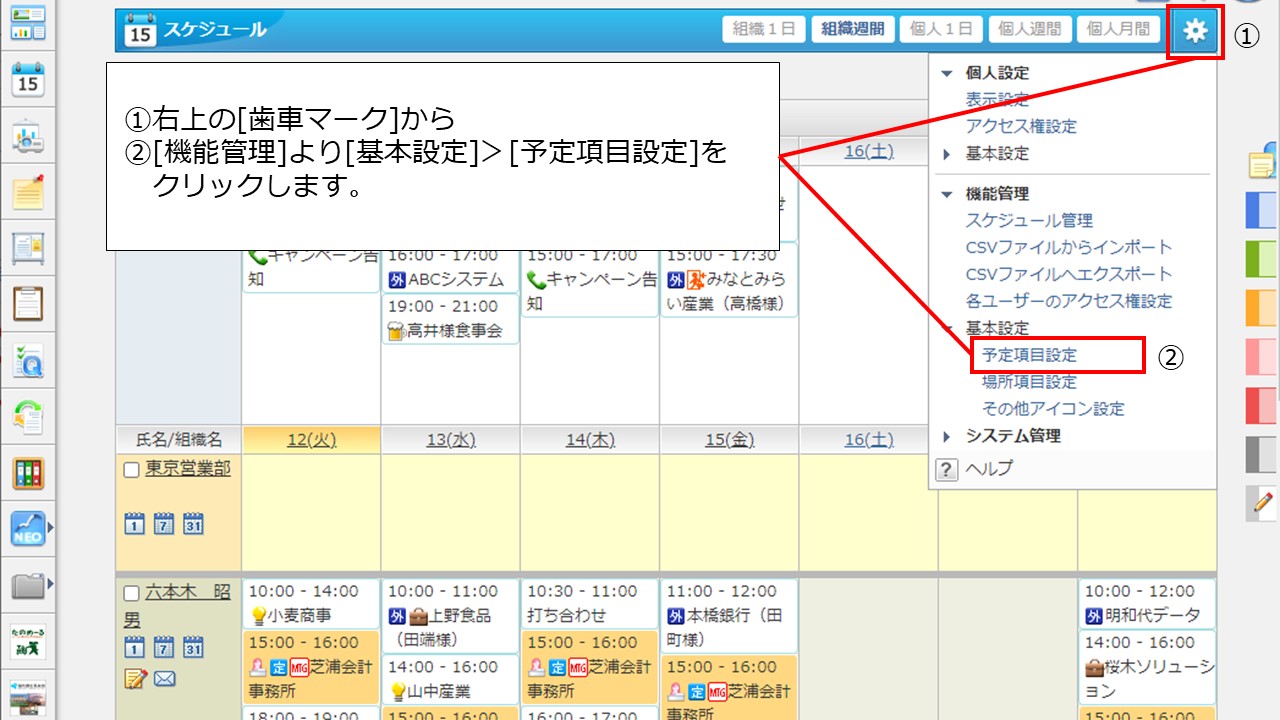1280x720 pixels.
Task: Click the mail envelope icon under 六本木 昭男
Action: [x=165, y=679]
